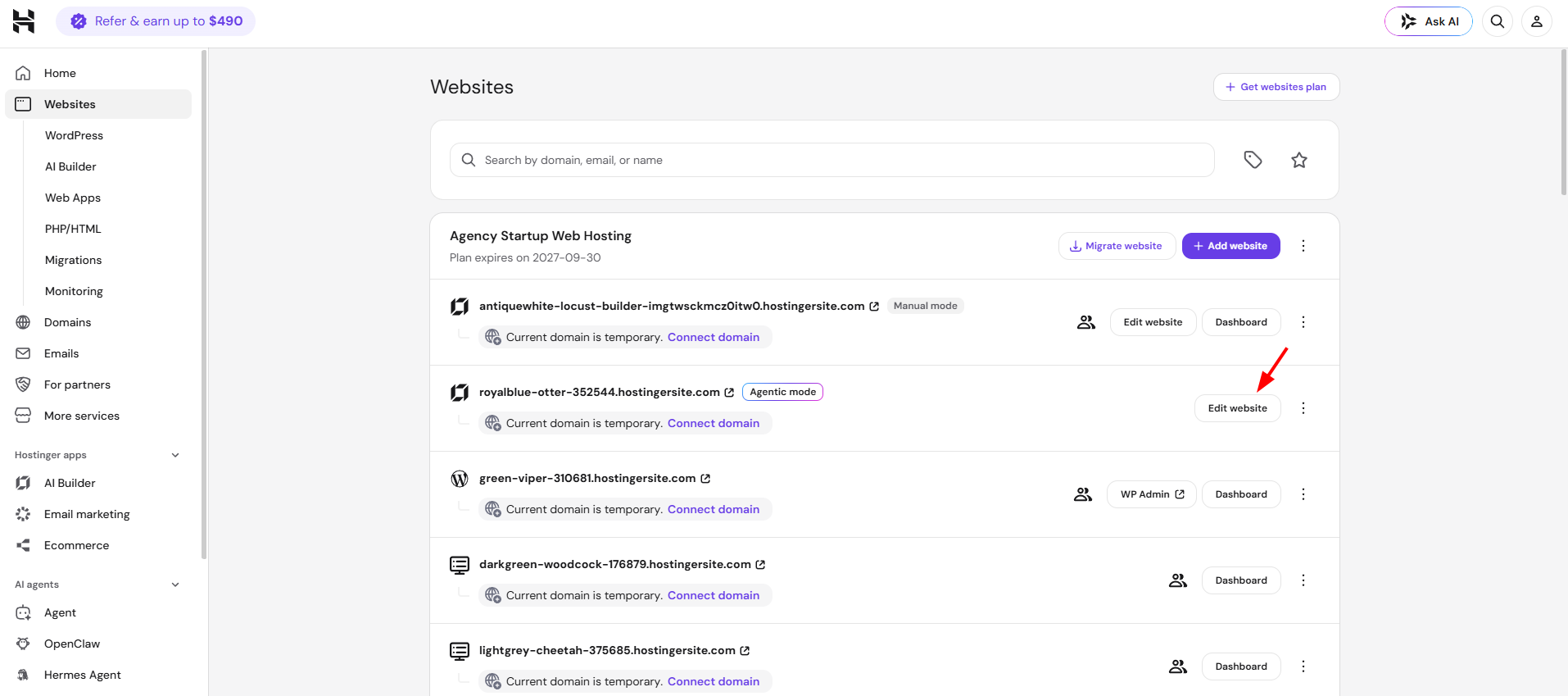Focus the Search by domain, email, or name field

[x=832, y=160]
